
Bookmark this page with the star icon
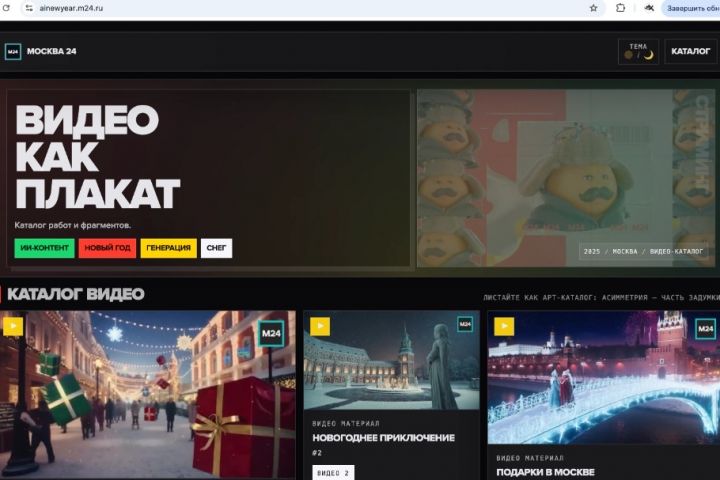(x=593, y=8)
